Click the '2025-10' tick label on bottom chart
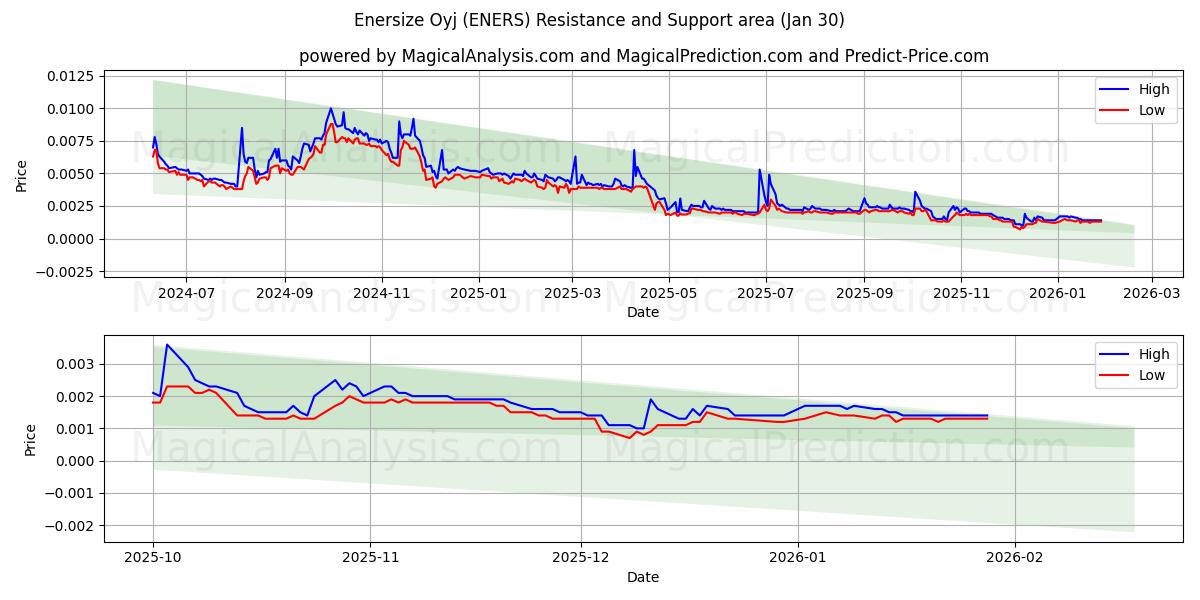 [x=153, y=559]
